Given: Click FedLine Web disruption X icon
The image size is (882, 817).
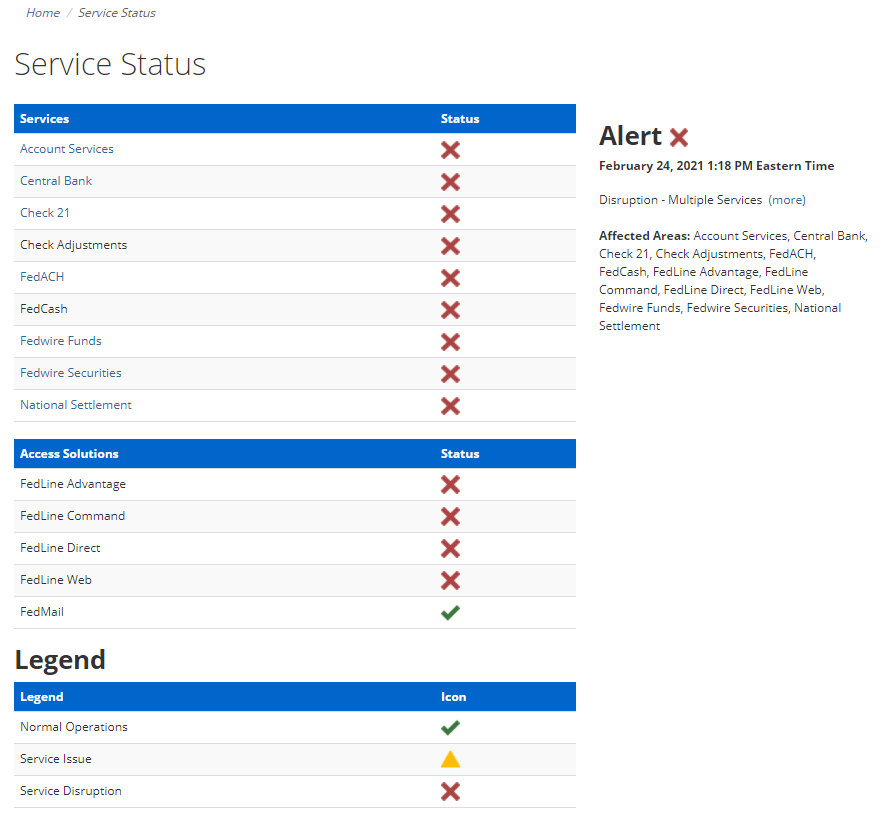Looking at the screenshot, I should 451,581.
